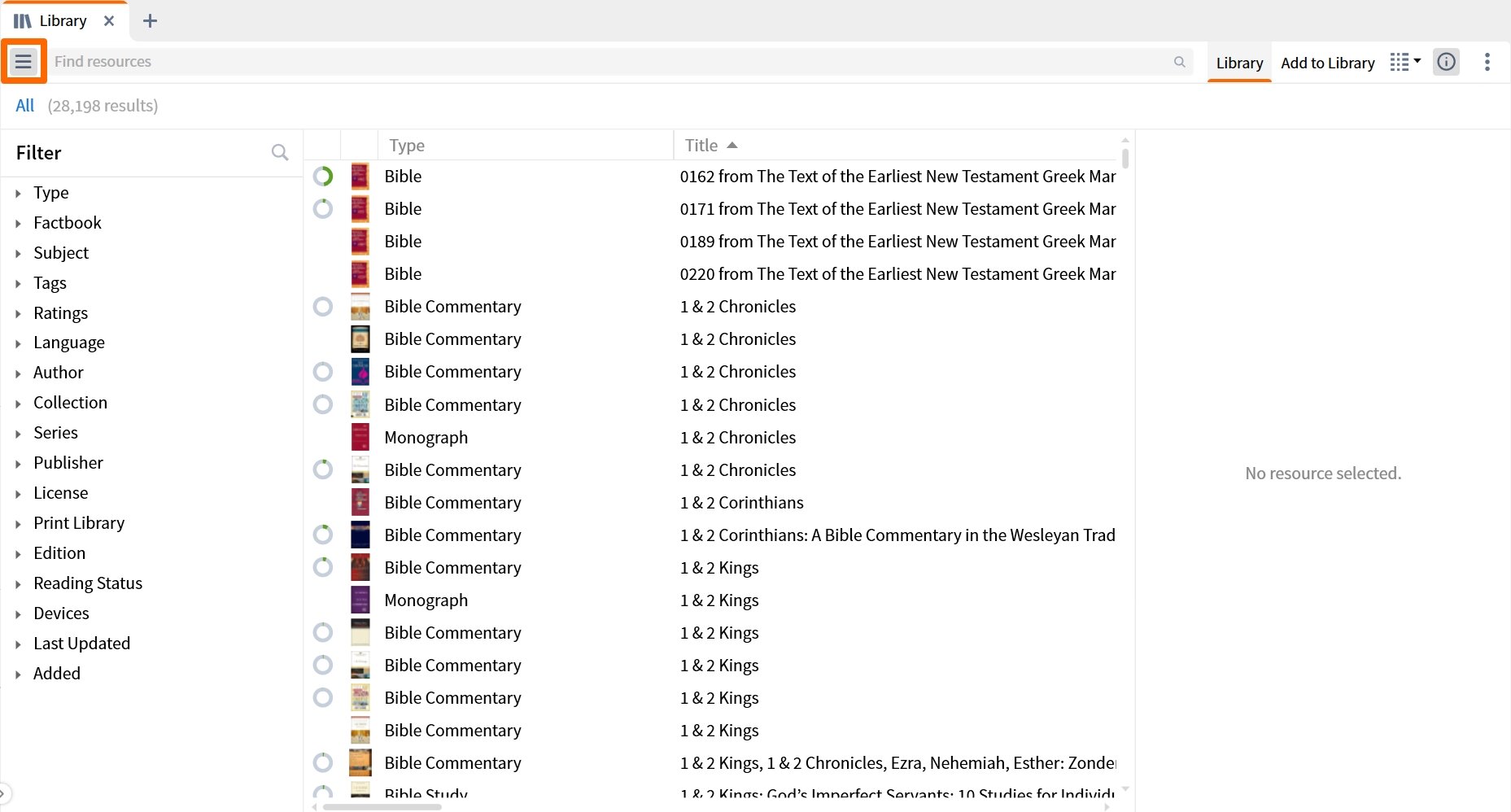Click cover of Wesleyan Tradition Corinthians commentary
The width and height of the screenshot is (1511, 812).
[360, 535]
